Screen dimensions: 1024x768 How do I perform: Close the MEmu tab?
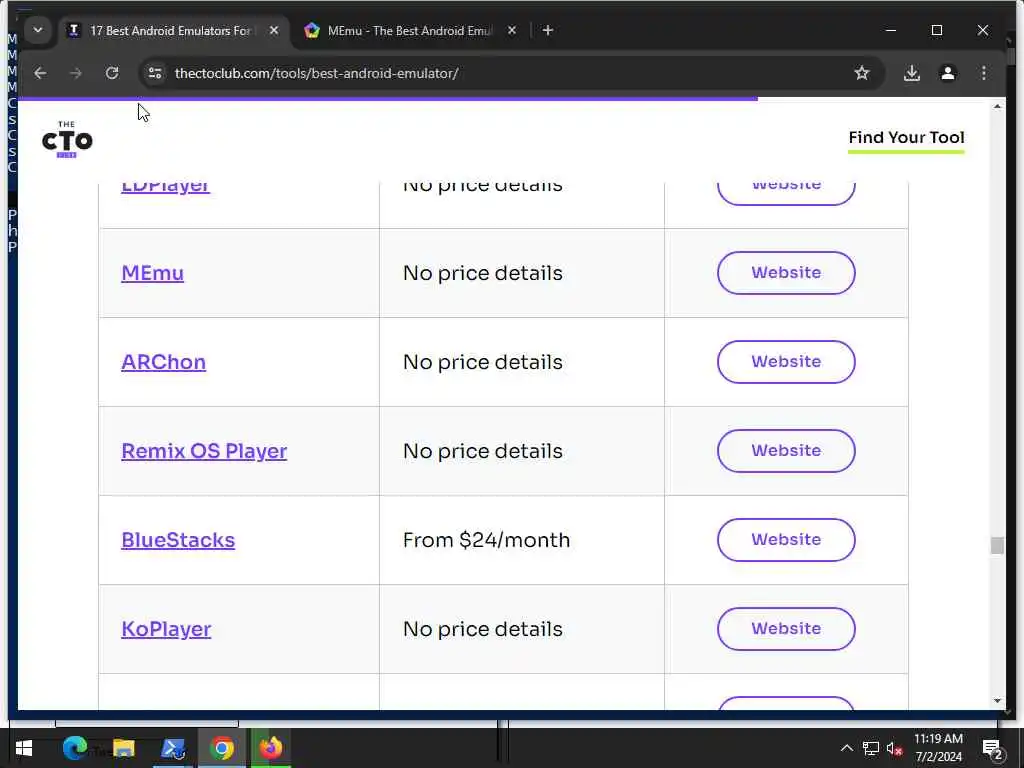[512, 30]
